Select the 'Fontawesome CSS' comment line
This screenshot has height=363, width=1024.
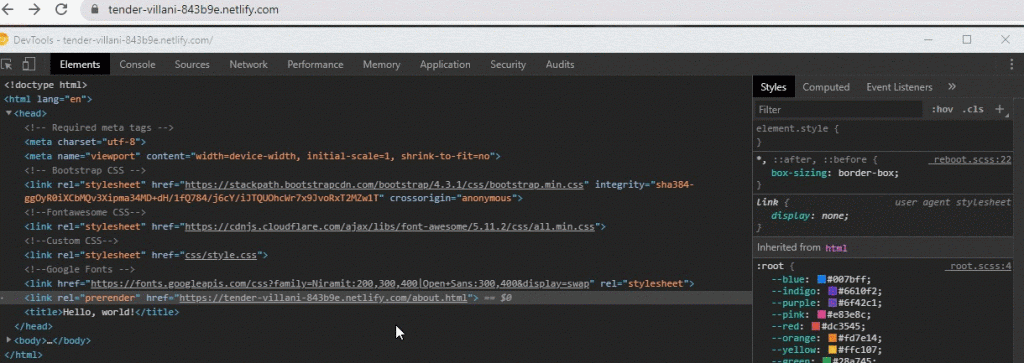click(85, 212)
